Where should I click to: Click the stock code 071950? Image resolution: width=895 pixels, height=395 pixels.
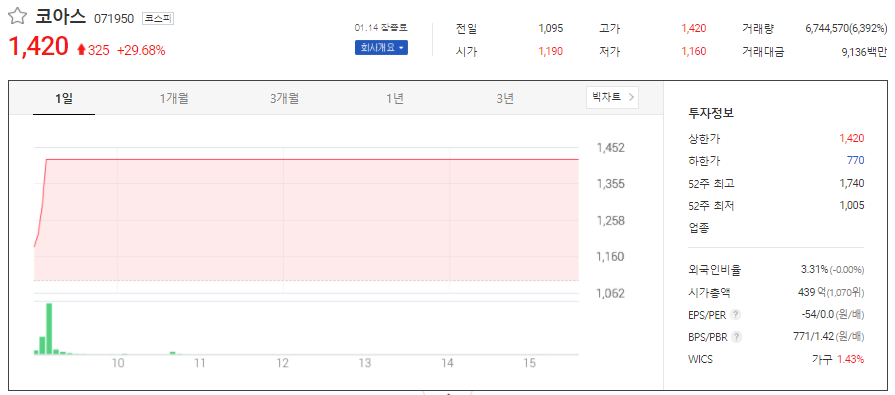(114, 19)
